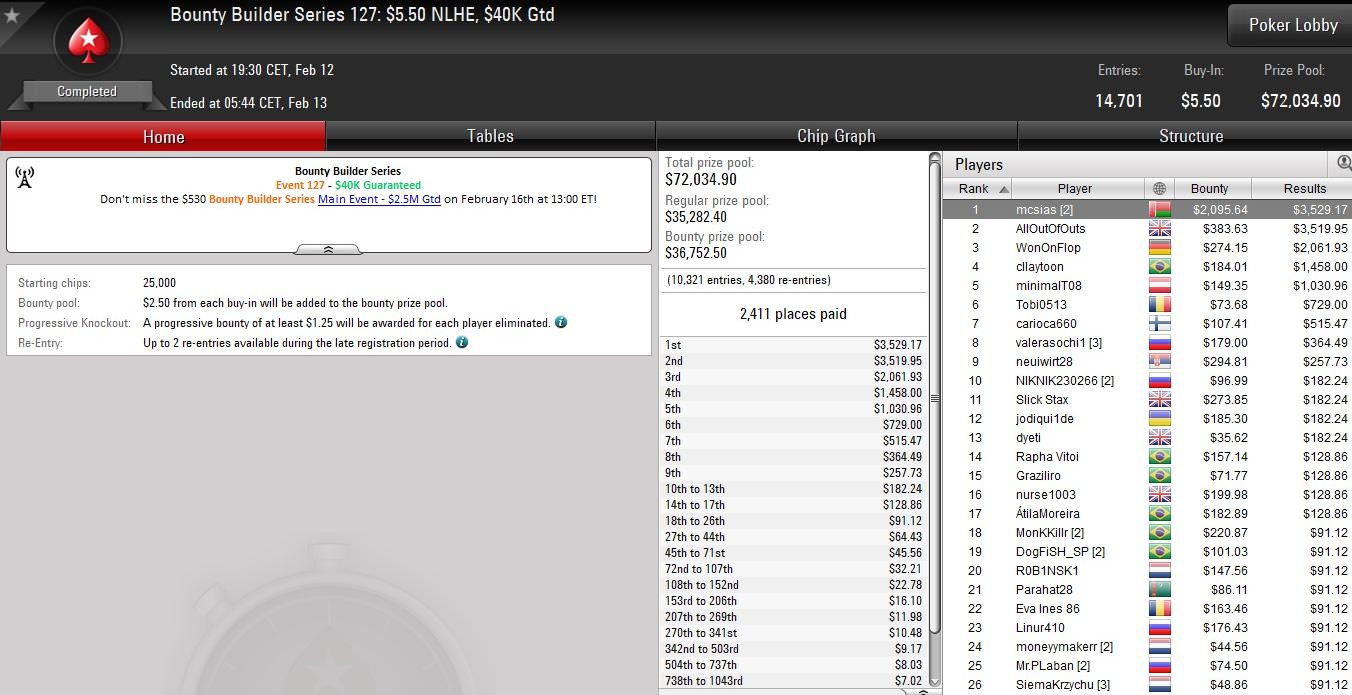
Task: Sort players by Bounty column
Action: click(x=1209, y=188)
